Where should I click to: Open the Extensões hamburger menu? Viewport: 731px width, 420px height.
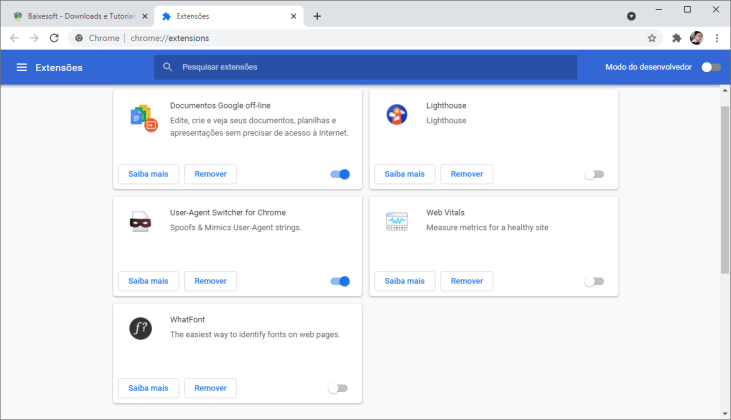point(21,68)
